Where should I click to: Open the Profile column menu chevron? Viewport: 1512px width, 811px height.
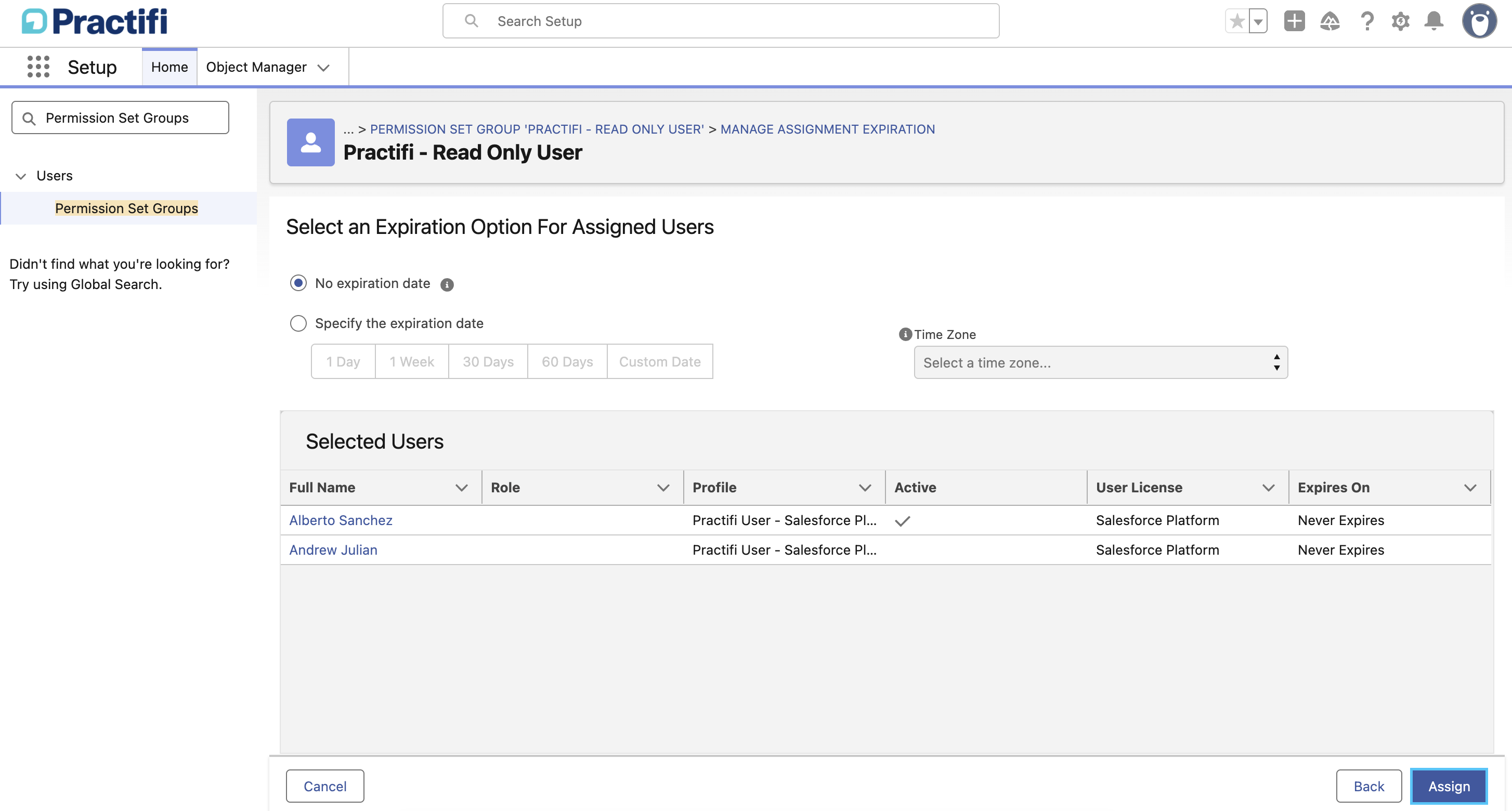pos(865,488)
